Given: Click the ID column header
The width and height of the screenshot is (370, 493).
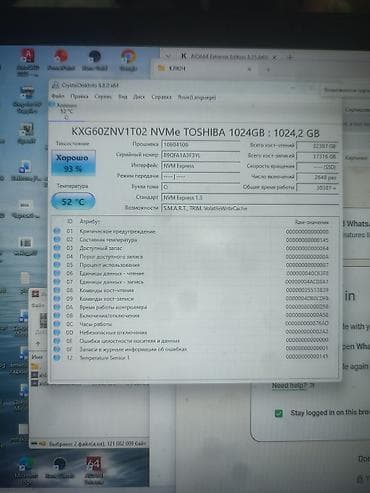Looking at the screenshot, I should tap(70, 221).
